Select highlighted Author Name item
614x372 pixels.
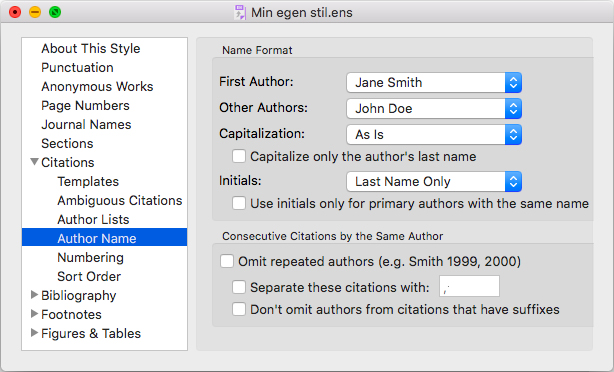105,238
